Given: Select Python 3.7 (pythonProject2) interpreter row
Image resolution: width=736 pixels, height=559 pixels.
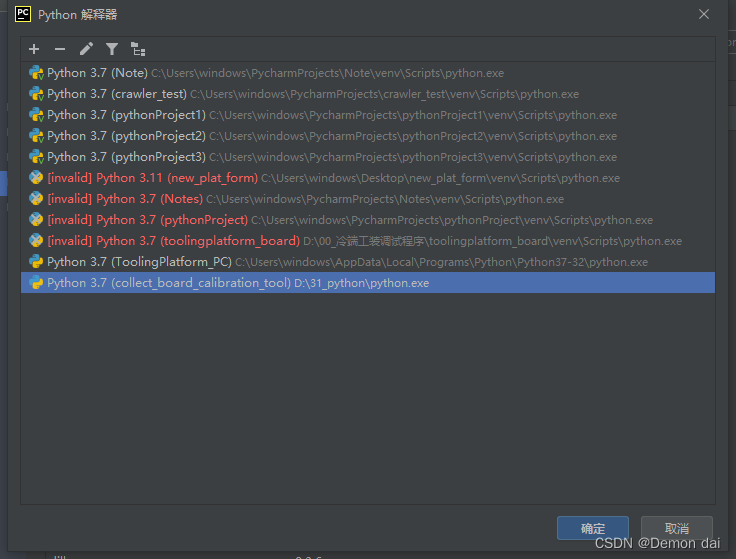Looking at the screenshot, I should 368,136.
